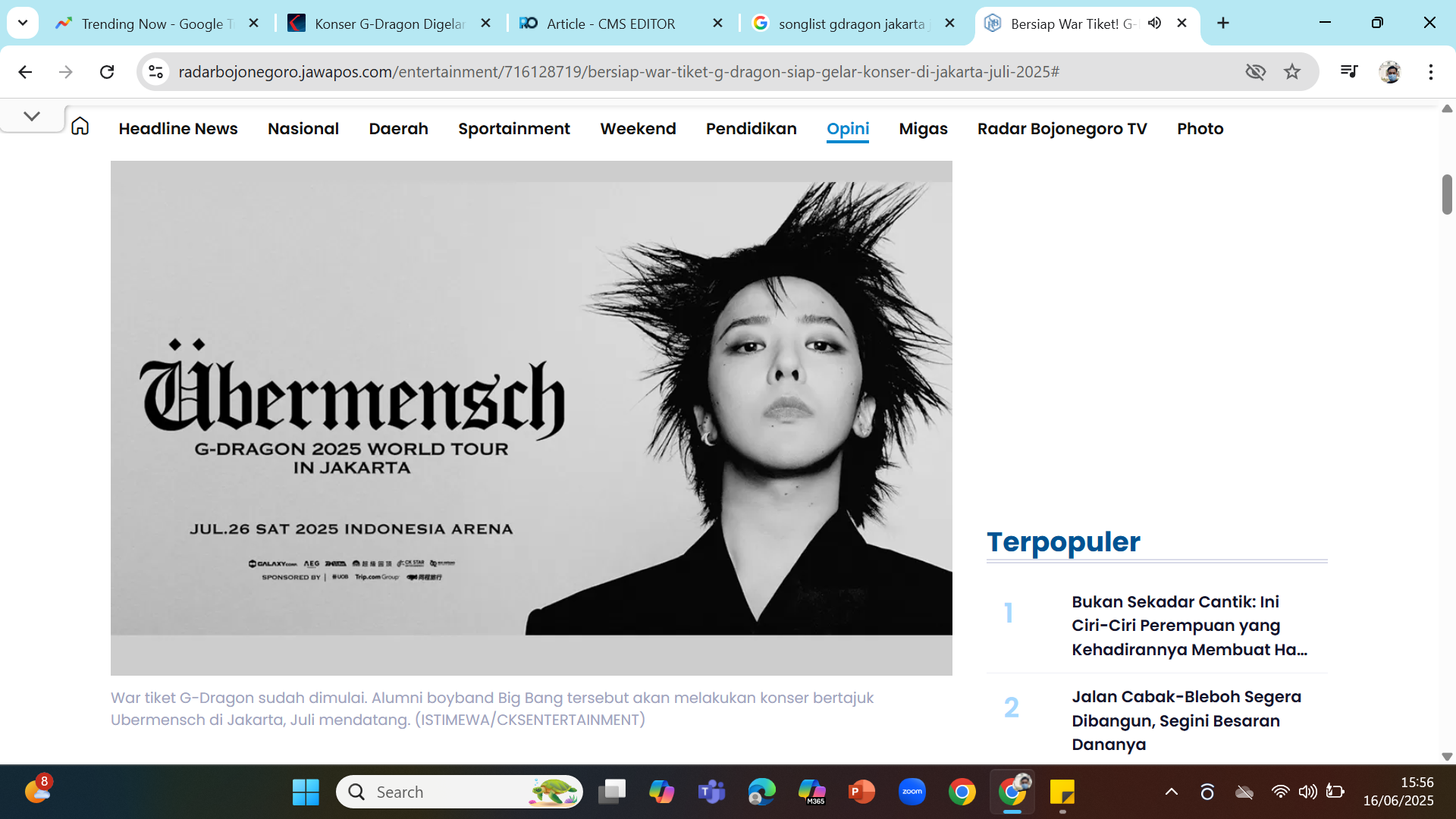The image size is (1456, 819).
Task: Click the browser Back arrow
Action: tap(25, 71)
